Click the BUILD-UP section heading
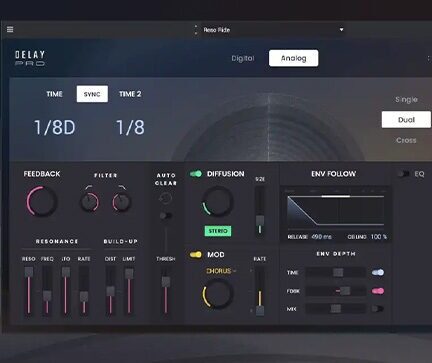 click(x=120, y=241)
